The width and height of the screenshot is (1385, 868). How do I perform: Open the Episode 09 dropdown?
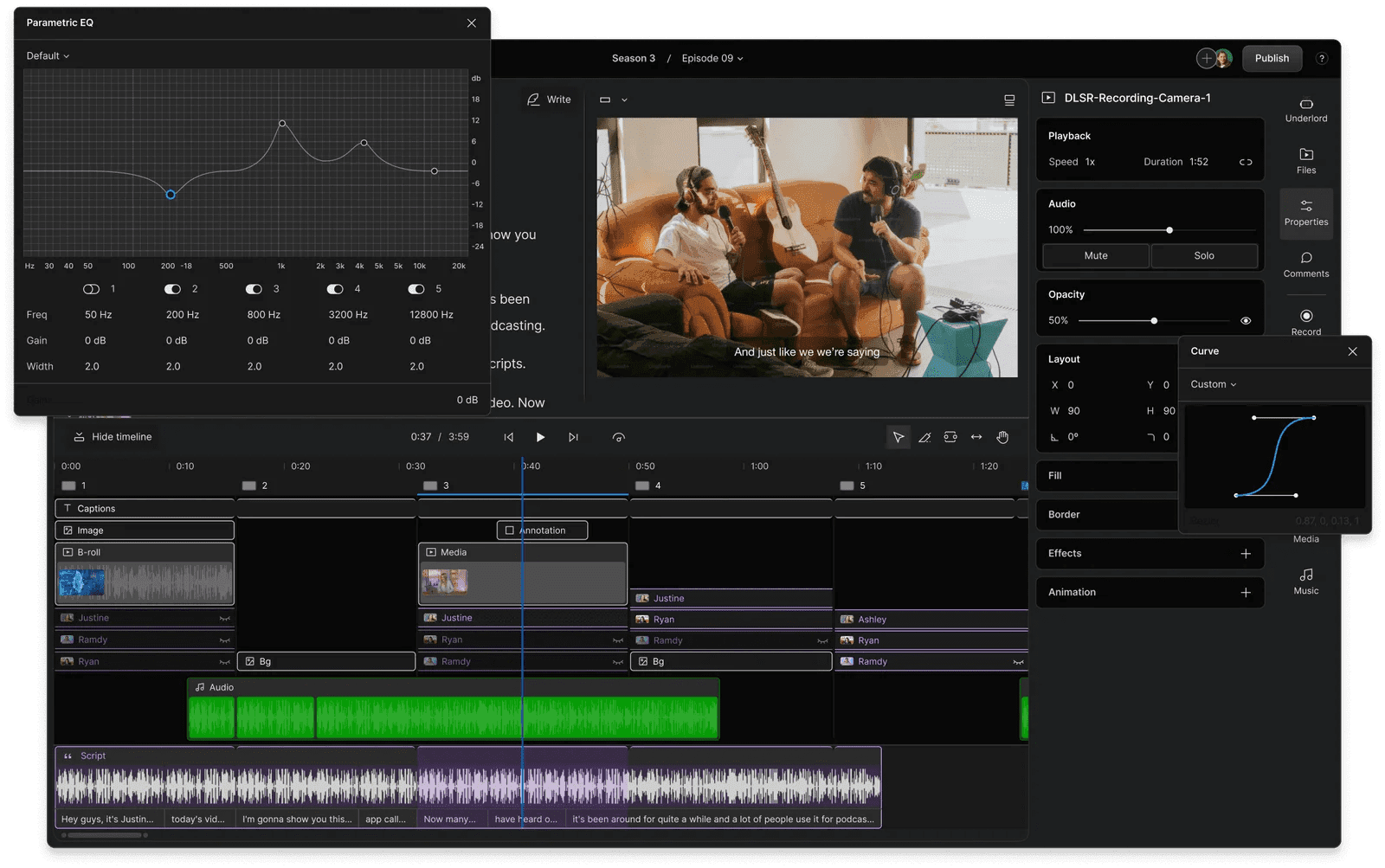pyautogui.click(x=712, y=59)
